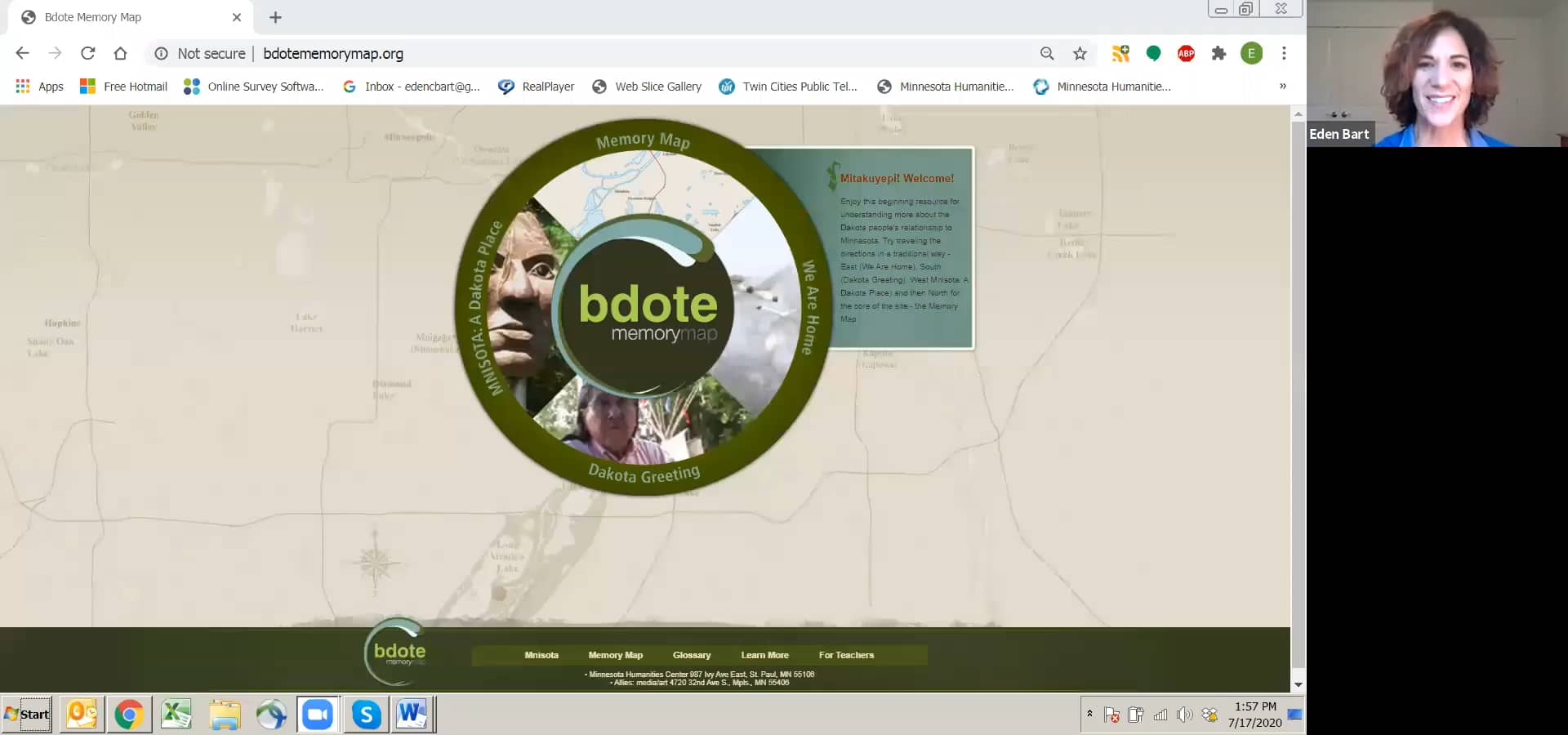Open the browser profile avatar "E"
Image resolution: width=1568 pixels, height=735 pixels.
1251,53
